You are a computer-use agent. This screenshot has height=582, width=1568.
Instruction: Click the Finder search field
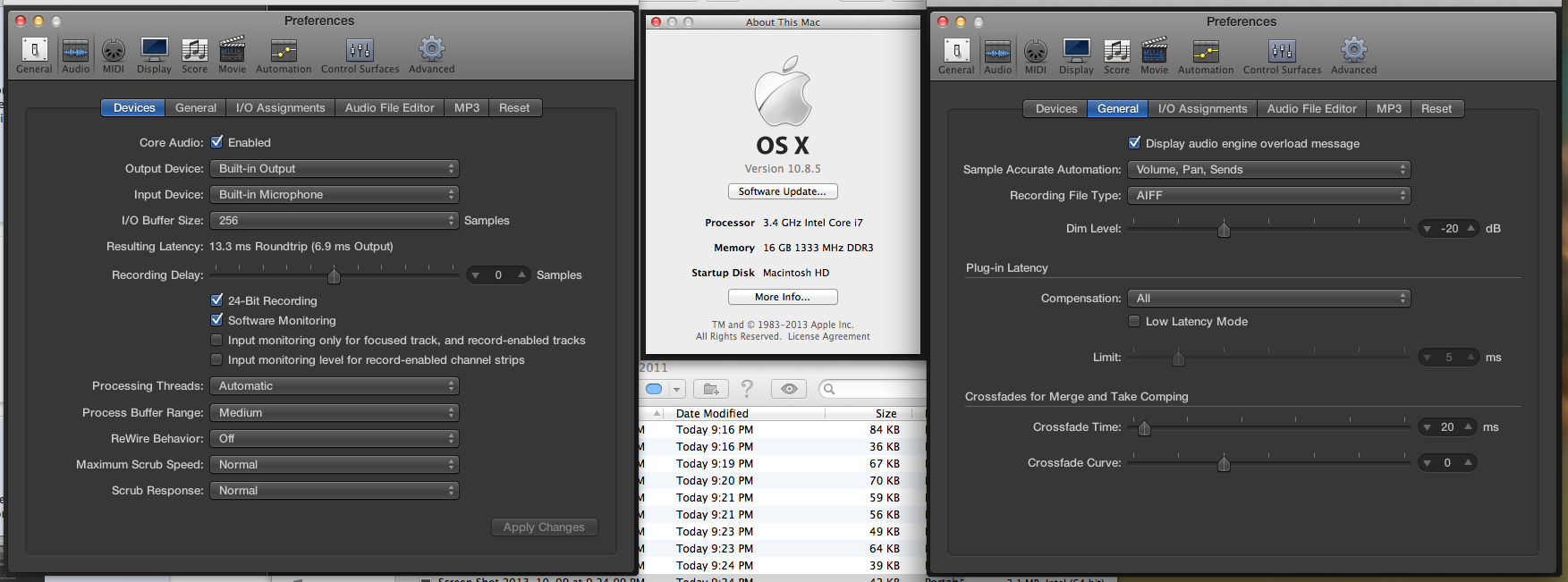point(873,389)
